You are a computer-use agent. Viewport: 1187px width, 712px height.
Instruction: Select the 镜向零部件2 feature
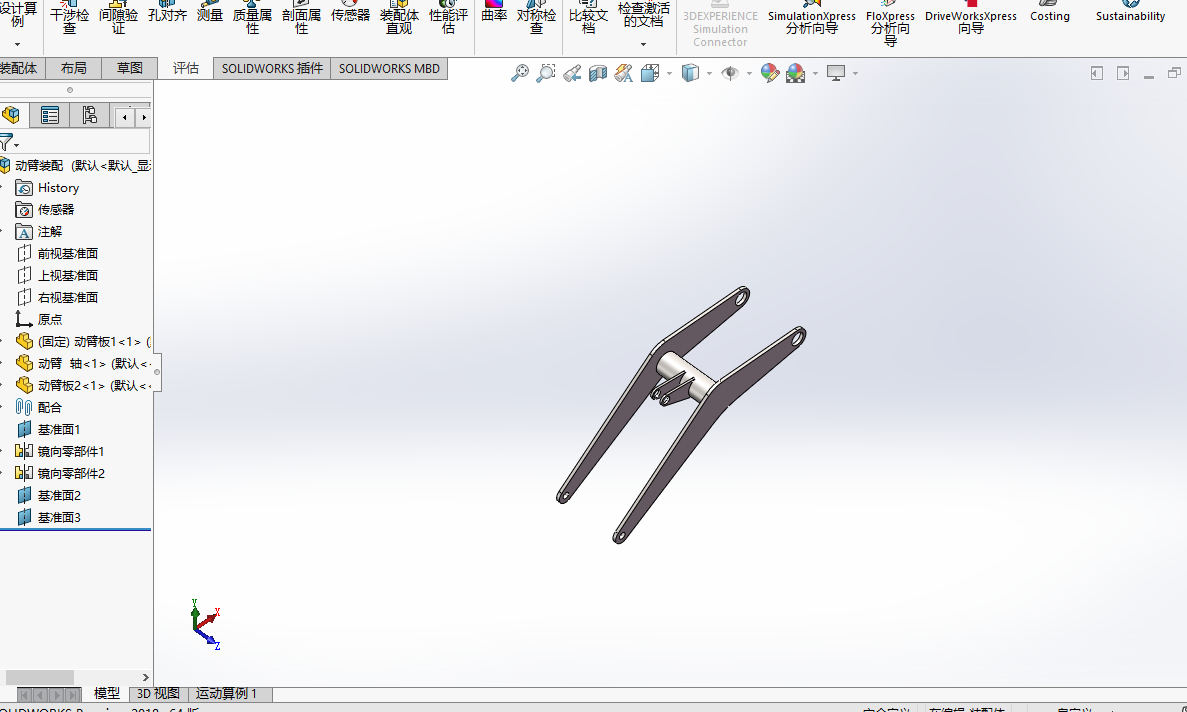pyautogui.click(x=71, y=473)
